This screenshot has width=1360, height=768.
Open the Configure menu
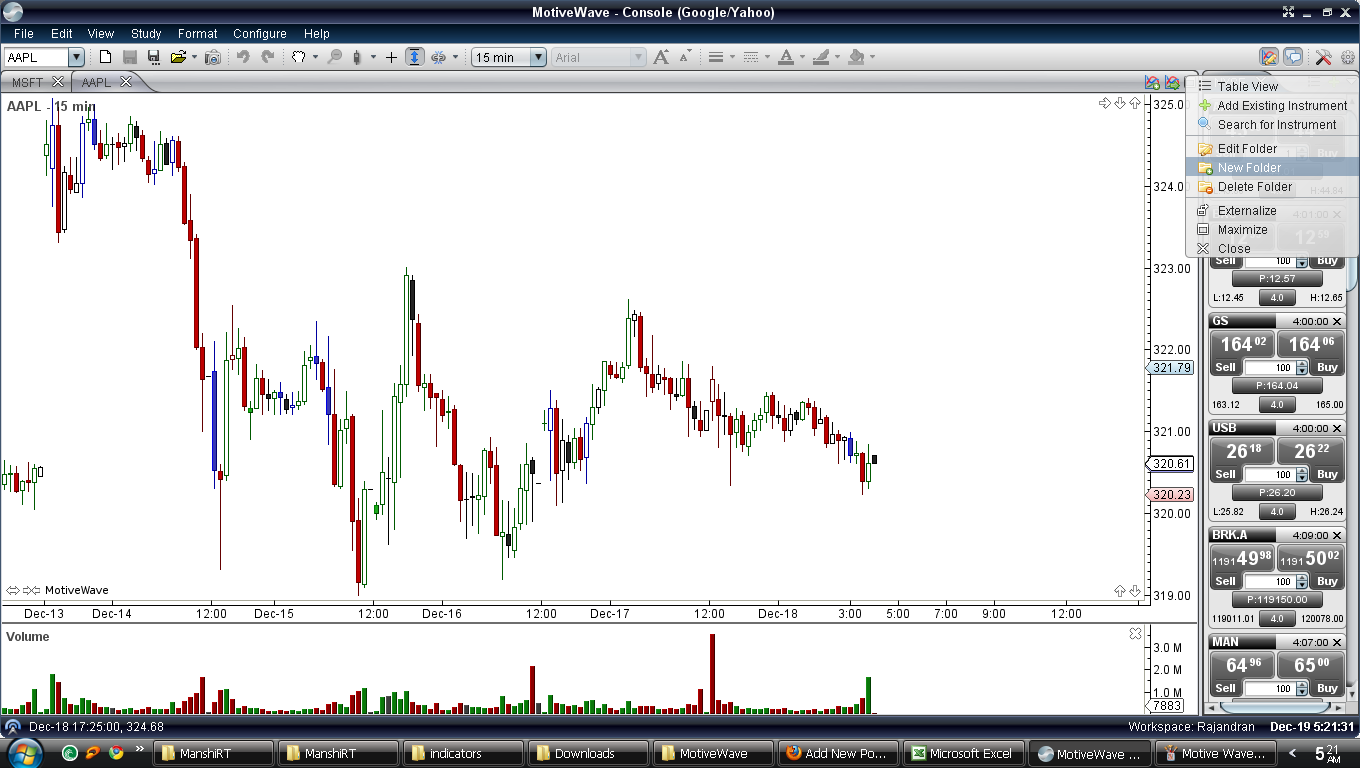[260, 33]
